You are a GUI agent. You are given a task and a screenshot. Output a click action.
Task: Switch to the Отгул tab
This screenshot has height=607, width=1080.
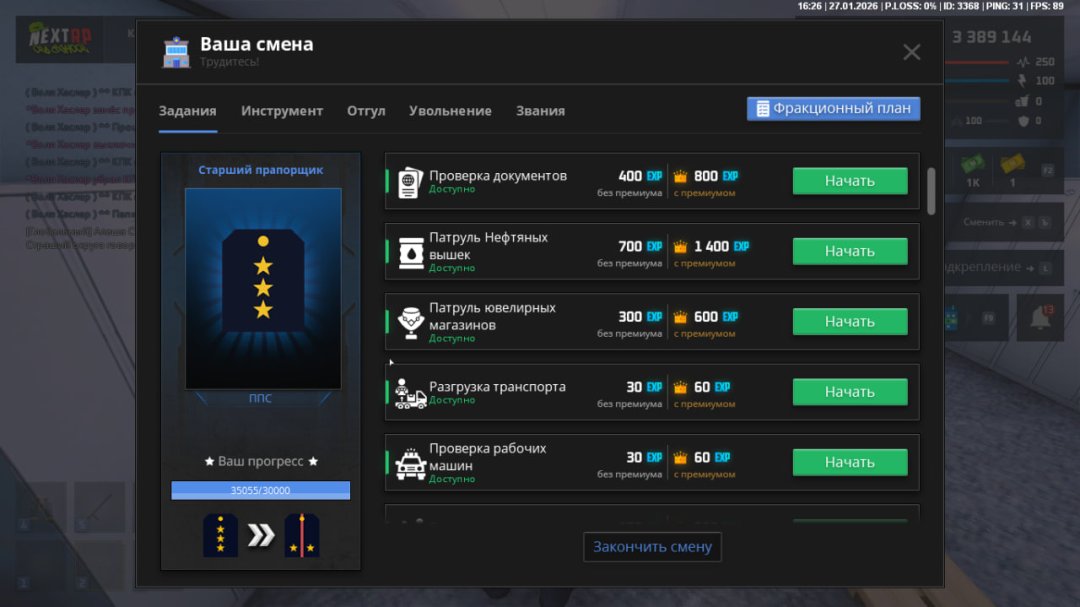(366, 111)
